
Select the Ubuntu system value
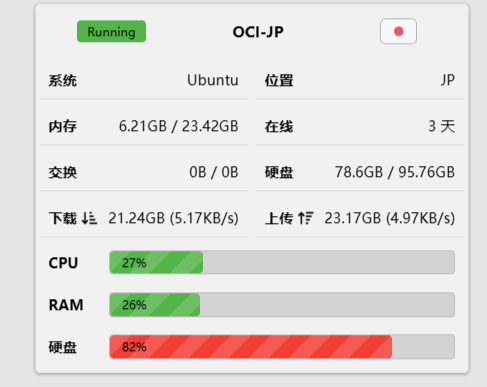pyautogui.click(x=213, y=80)
